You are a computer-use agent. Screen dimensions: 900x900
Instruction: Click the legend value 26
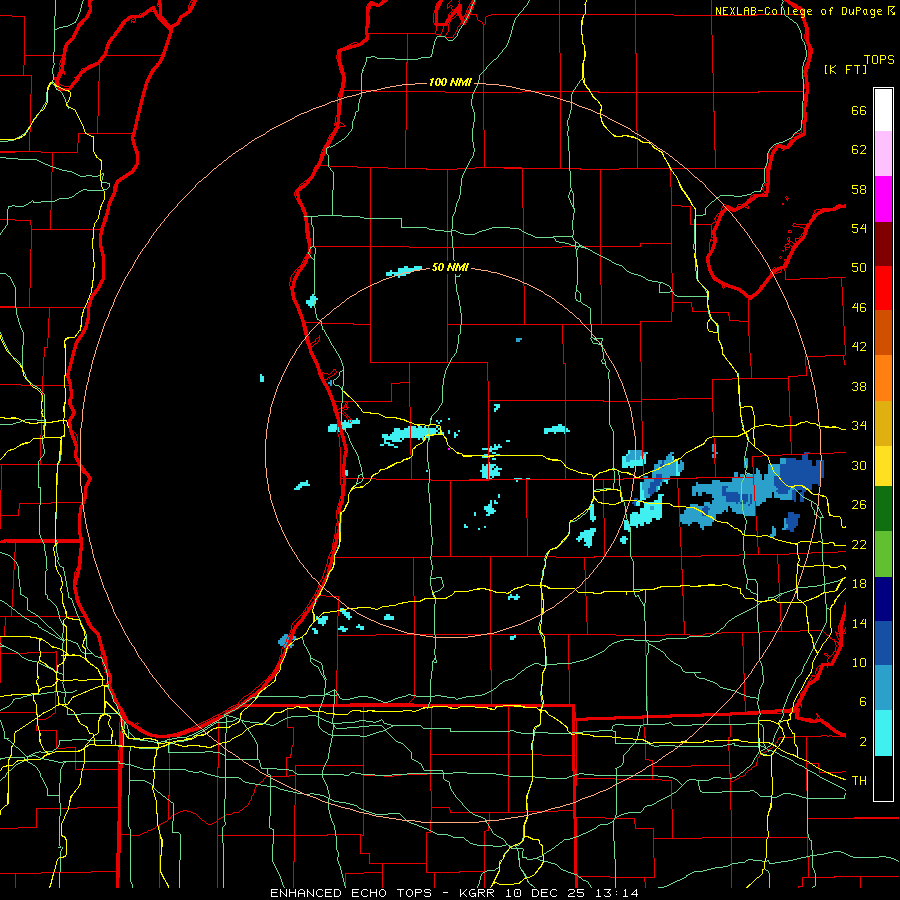point(859,505)
